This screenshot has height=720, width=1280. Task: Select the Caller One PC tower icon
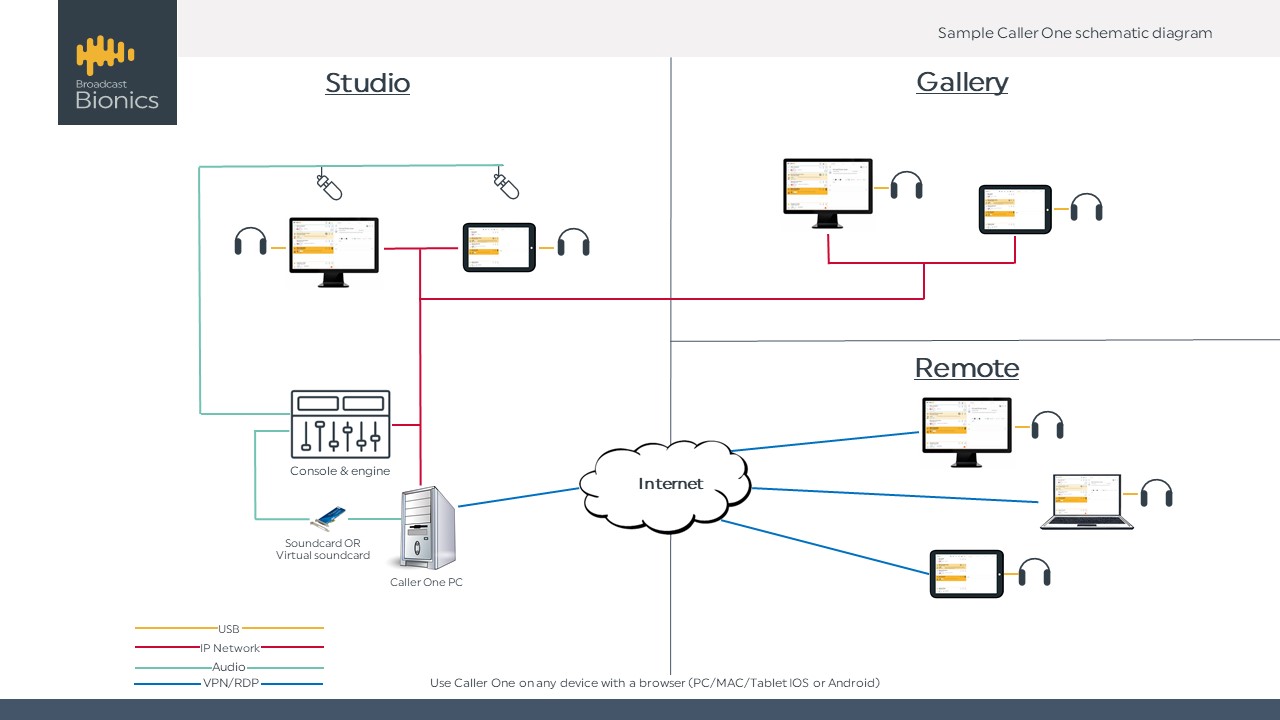click(428, 528)
